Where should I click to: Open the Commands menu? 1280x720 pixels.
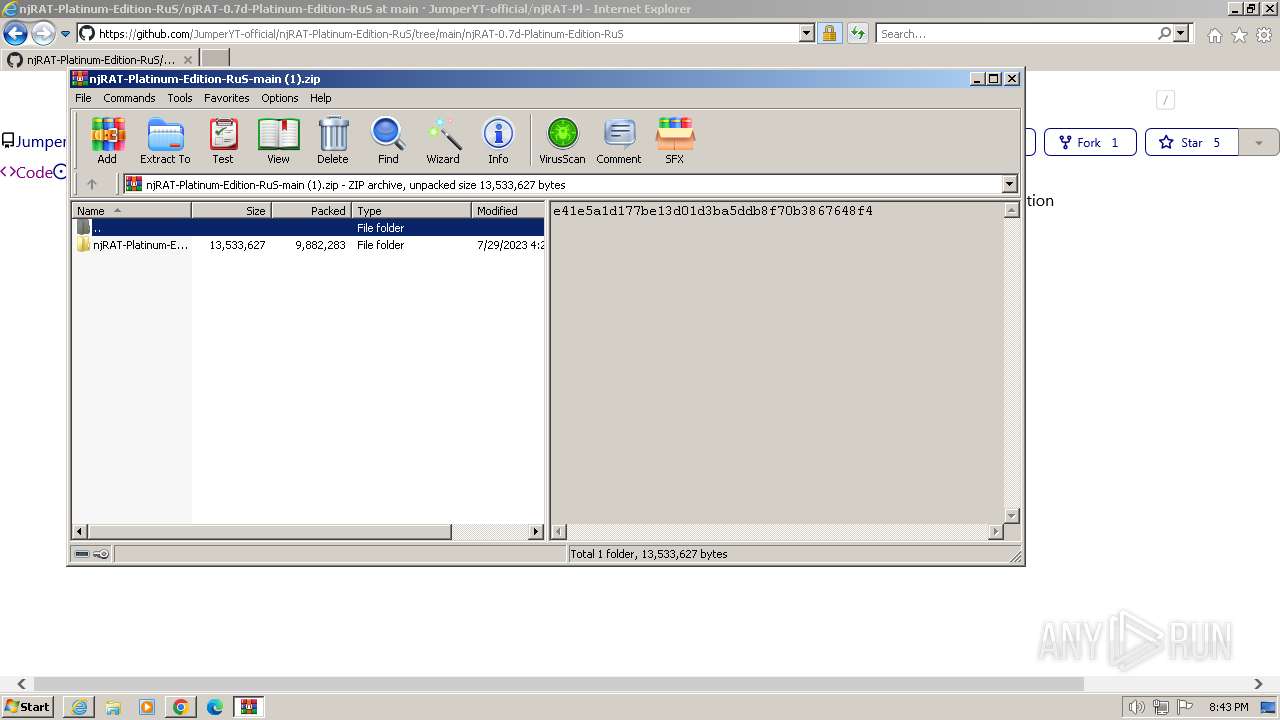click(x=129, y=98)
